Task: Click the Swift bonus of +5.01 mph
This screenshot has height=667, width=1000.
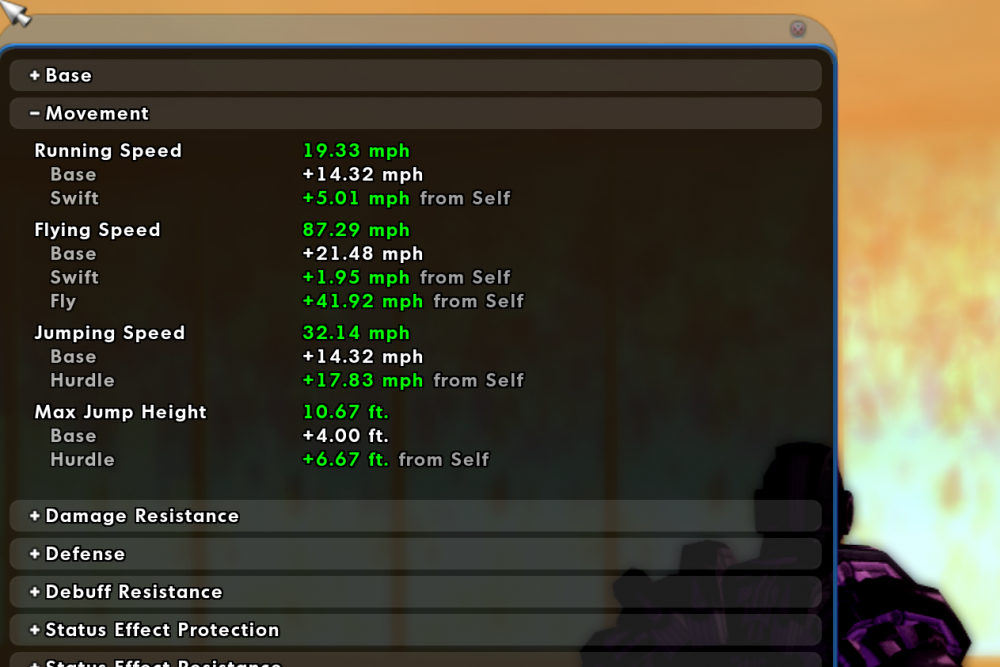Action: pos(356,198)
